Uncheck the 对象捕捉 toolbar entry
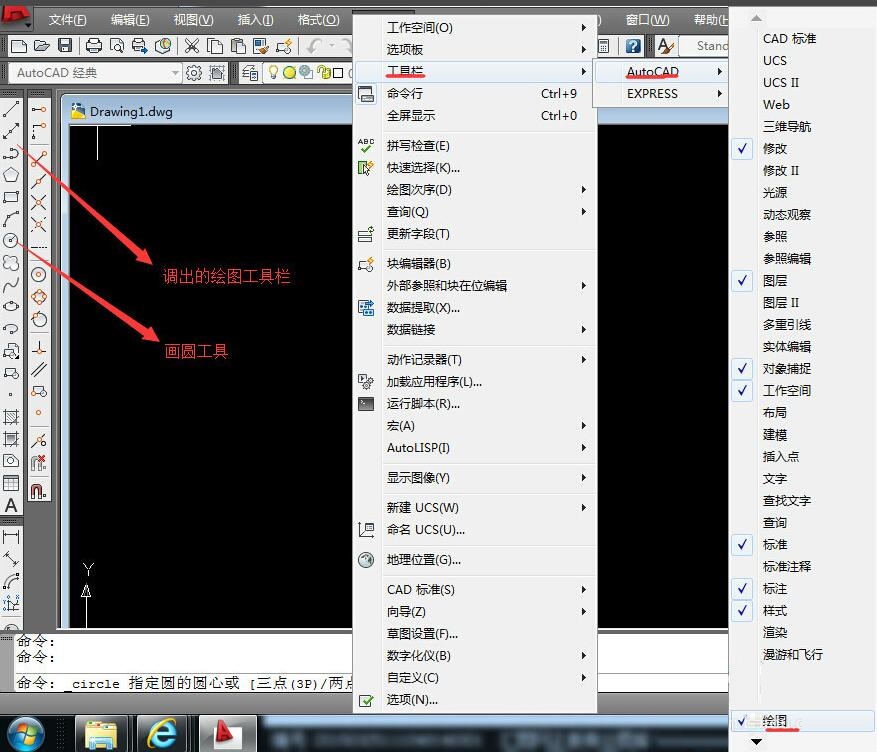 786,368
